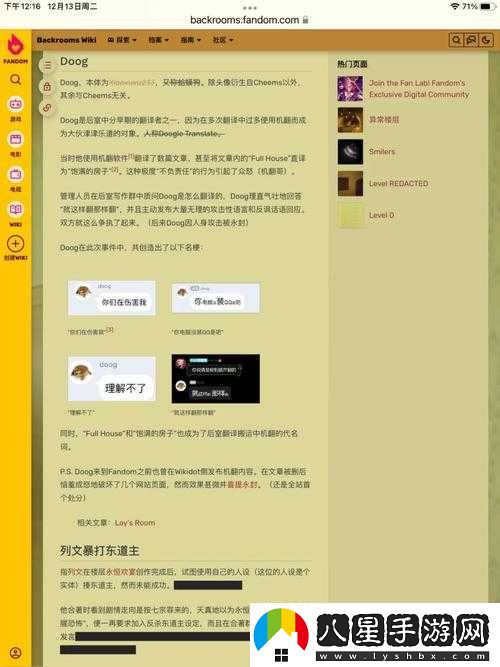500x667 pixels.
Task: Tap the lock icon in address bar
Action: point(305,20)
